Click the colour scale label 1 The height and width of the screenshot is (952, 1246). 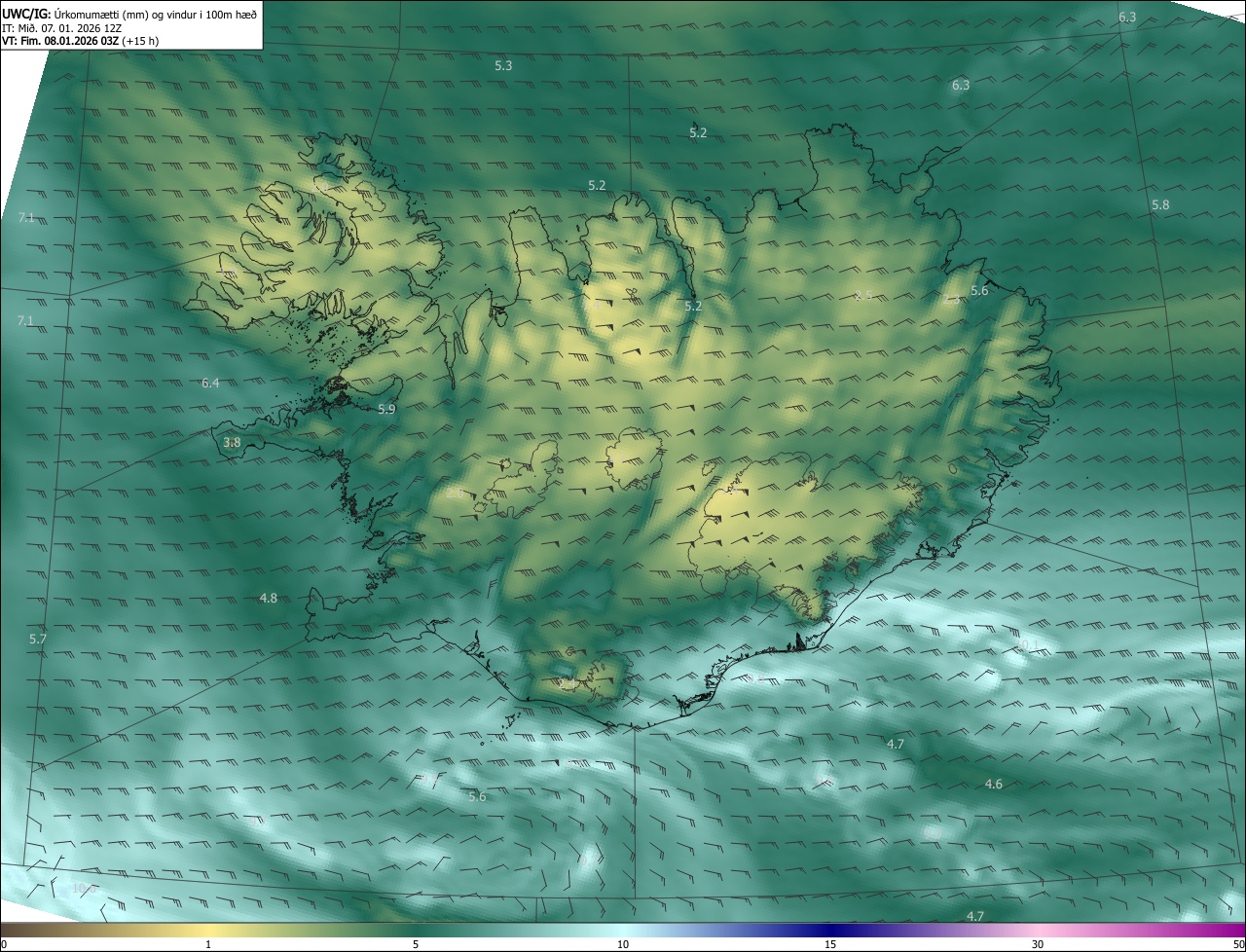click(208, 944)
